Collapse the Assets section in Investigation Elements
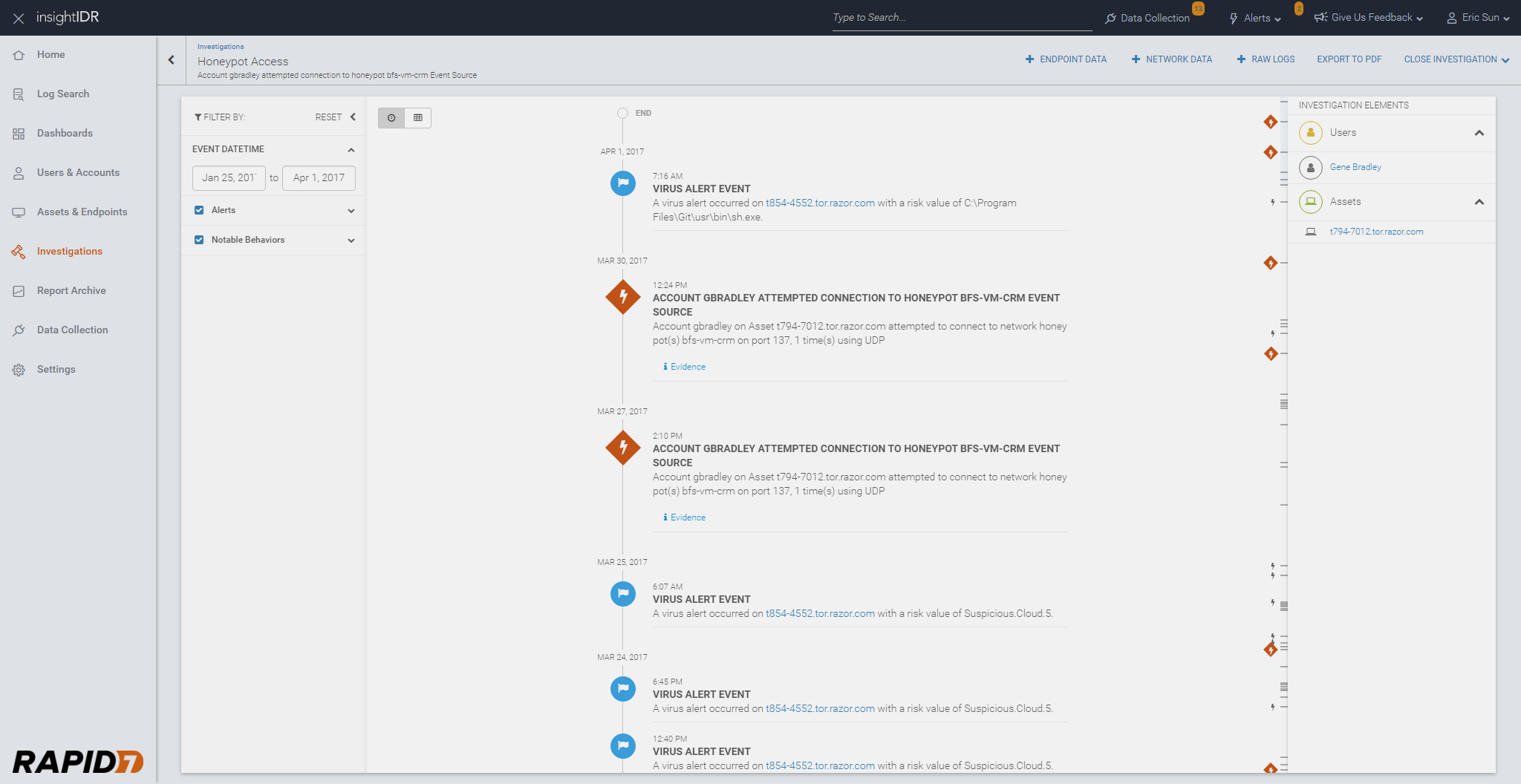1521x784 pixels. [x=1479, y=202]
